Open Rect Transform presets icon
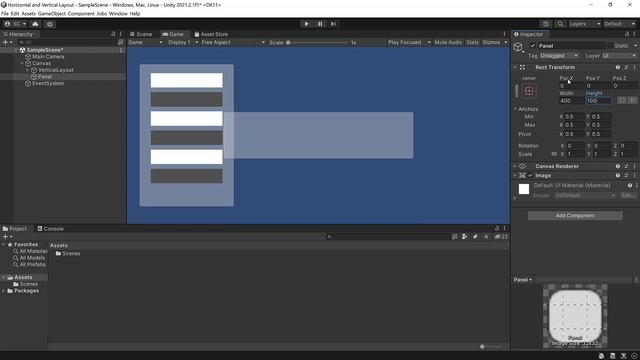The image size is (640, 360). pos(627,67)
